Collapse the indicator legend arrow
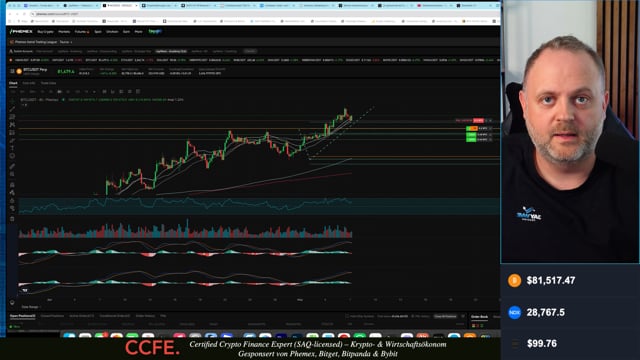640x360 pixels. 23,105
